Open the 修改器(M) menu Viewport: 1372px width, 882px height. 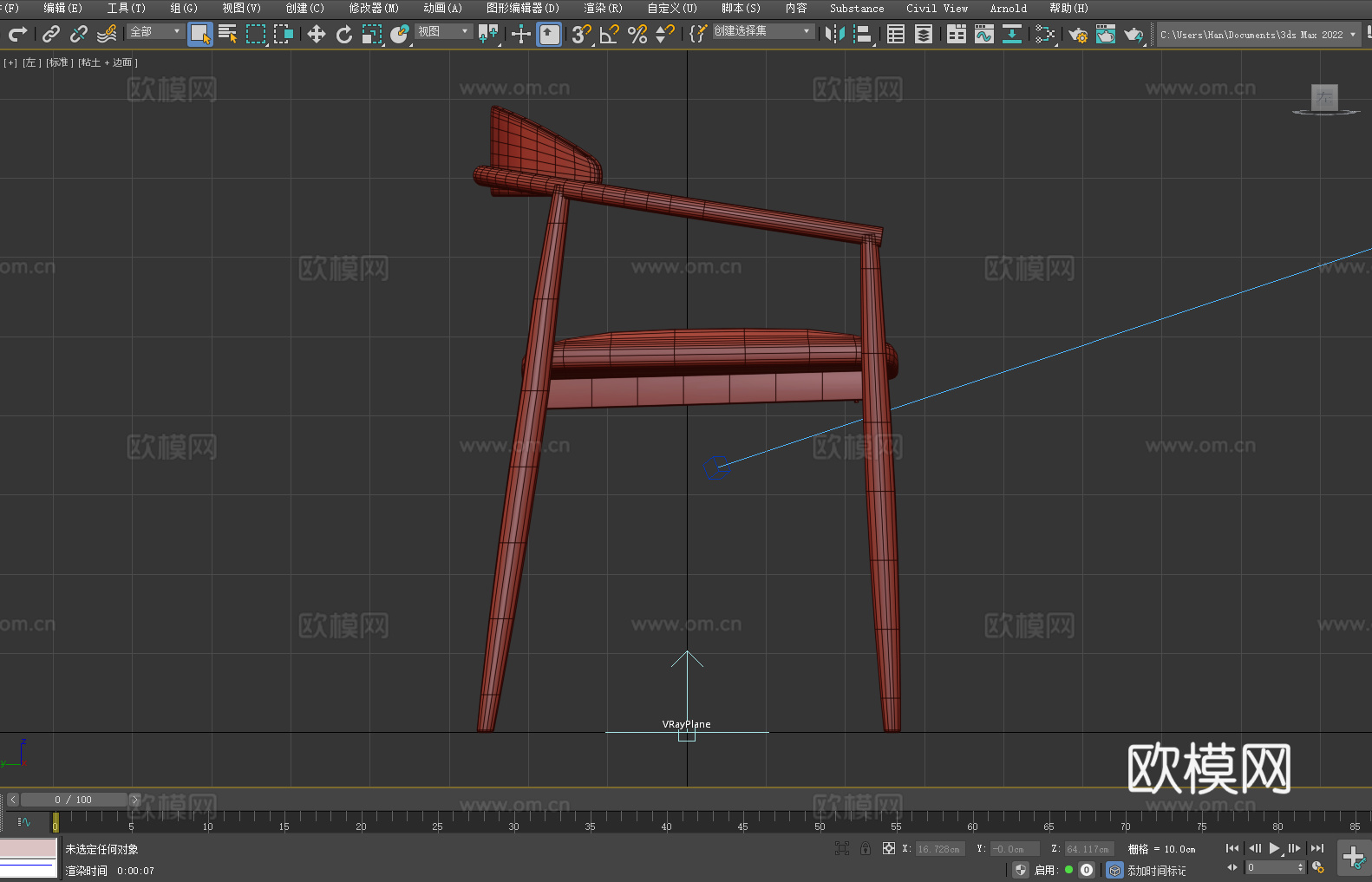click(x=374, y=8)
